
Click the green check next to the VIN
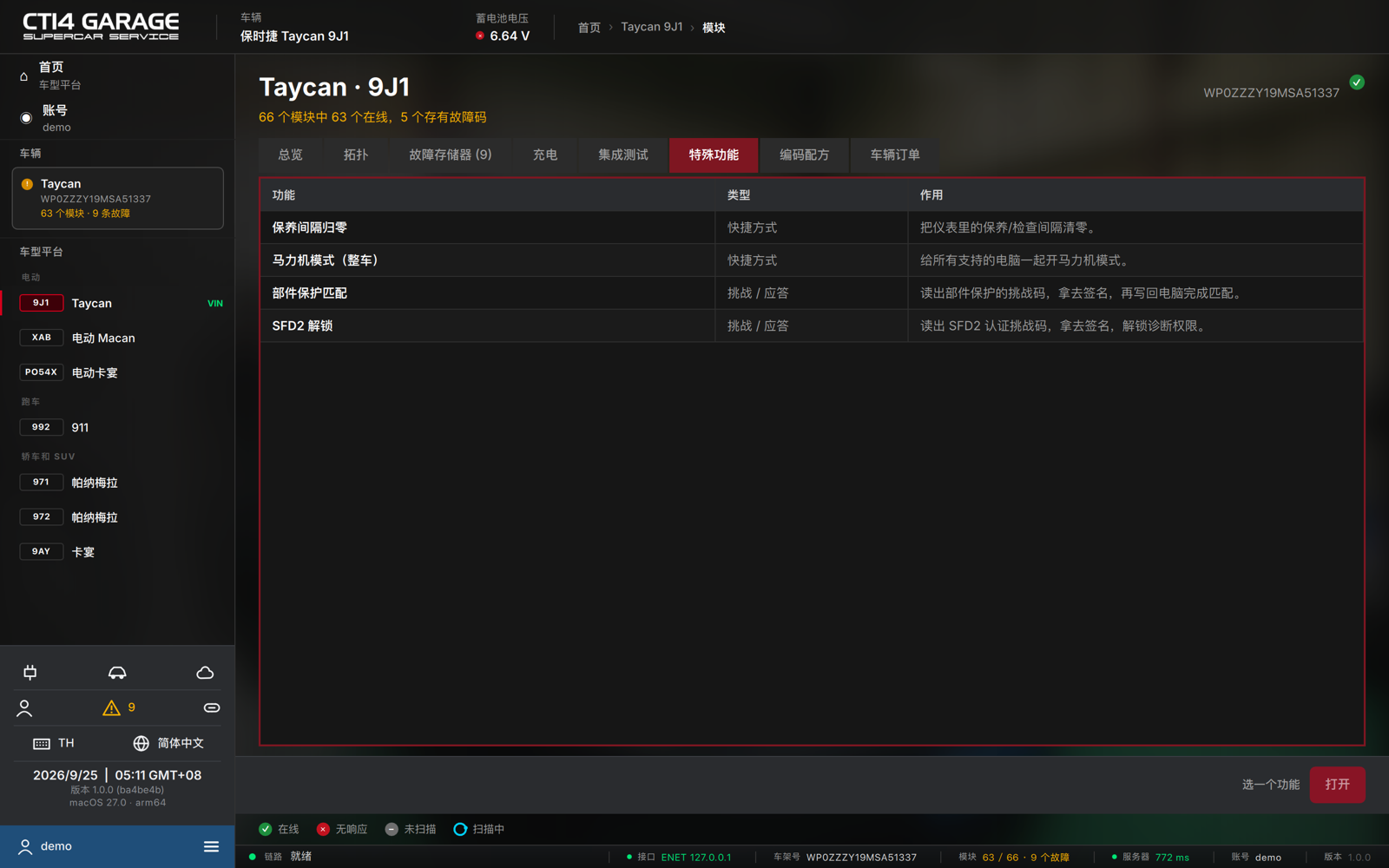1357,82
